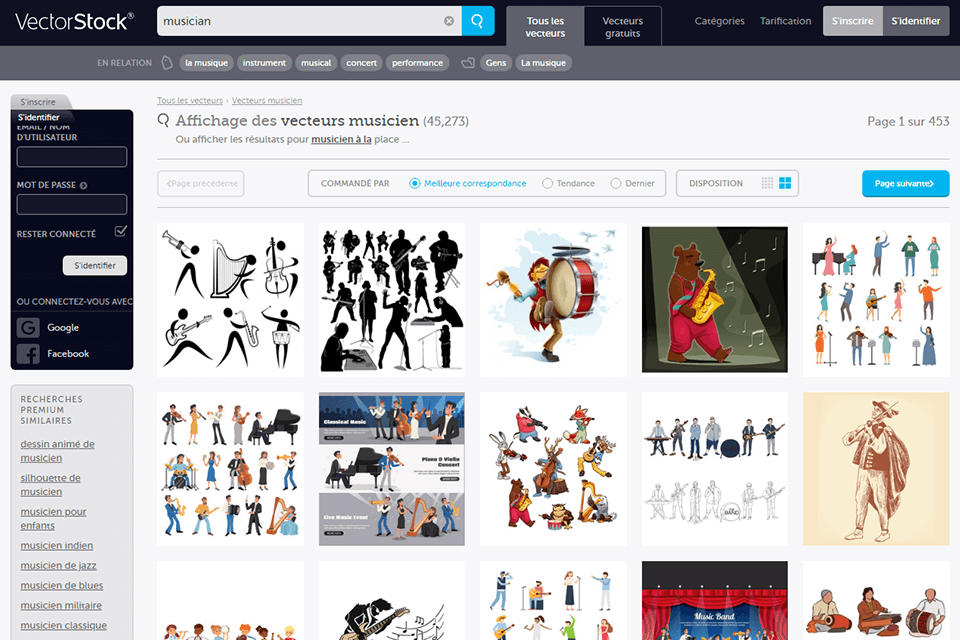This screenshot has width=960, height=640.
Task: Select the small grid layout icon
Action: (x=767, y=183)
